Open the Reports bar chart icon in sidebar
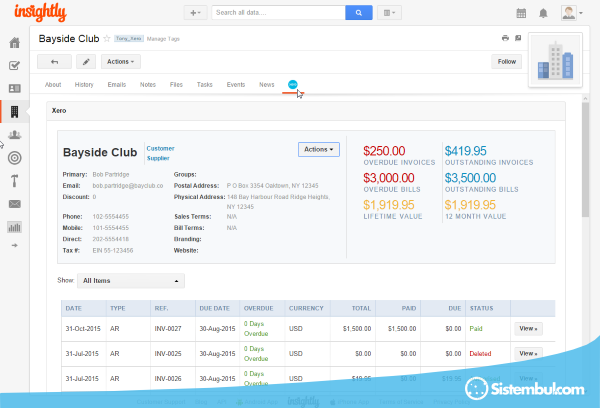 pos(15,227)
